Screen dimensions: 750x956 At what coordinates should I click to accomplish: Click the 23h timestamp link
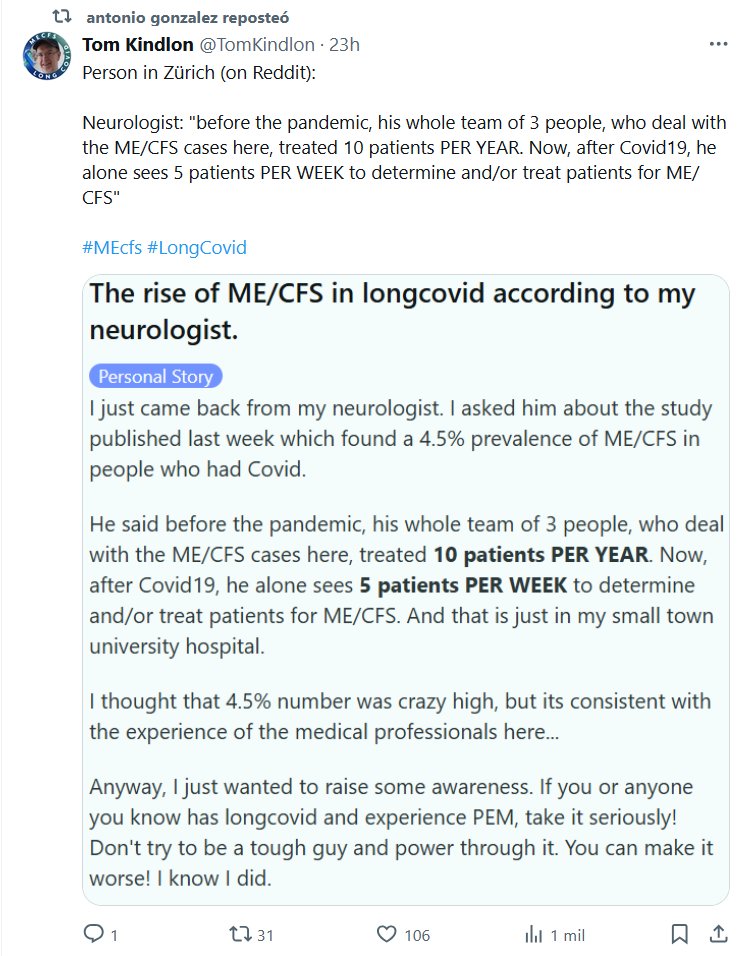(344, 45)
